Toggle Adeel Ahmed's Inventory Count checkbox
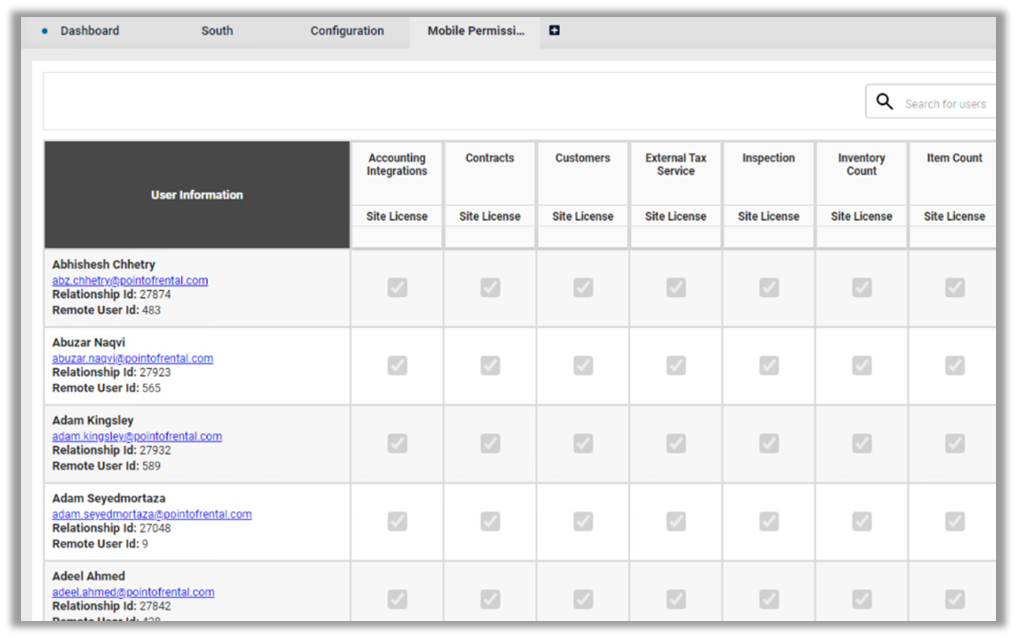 (x=862, y=599)
